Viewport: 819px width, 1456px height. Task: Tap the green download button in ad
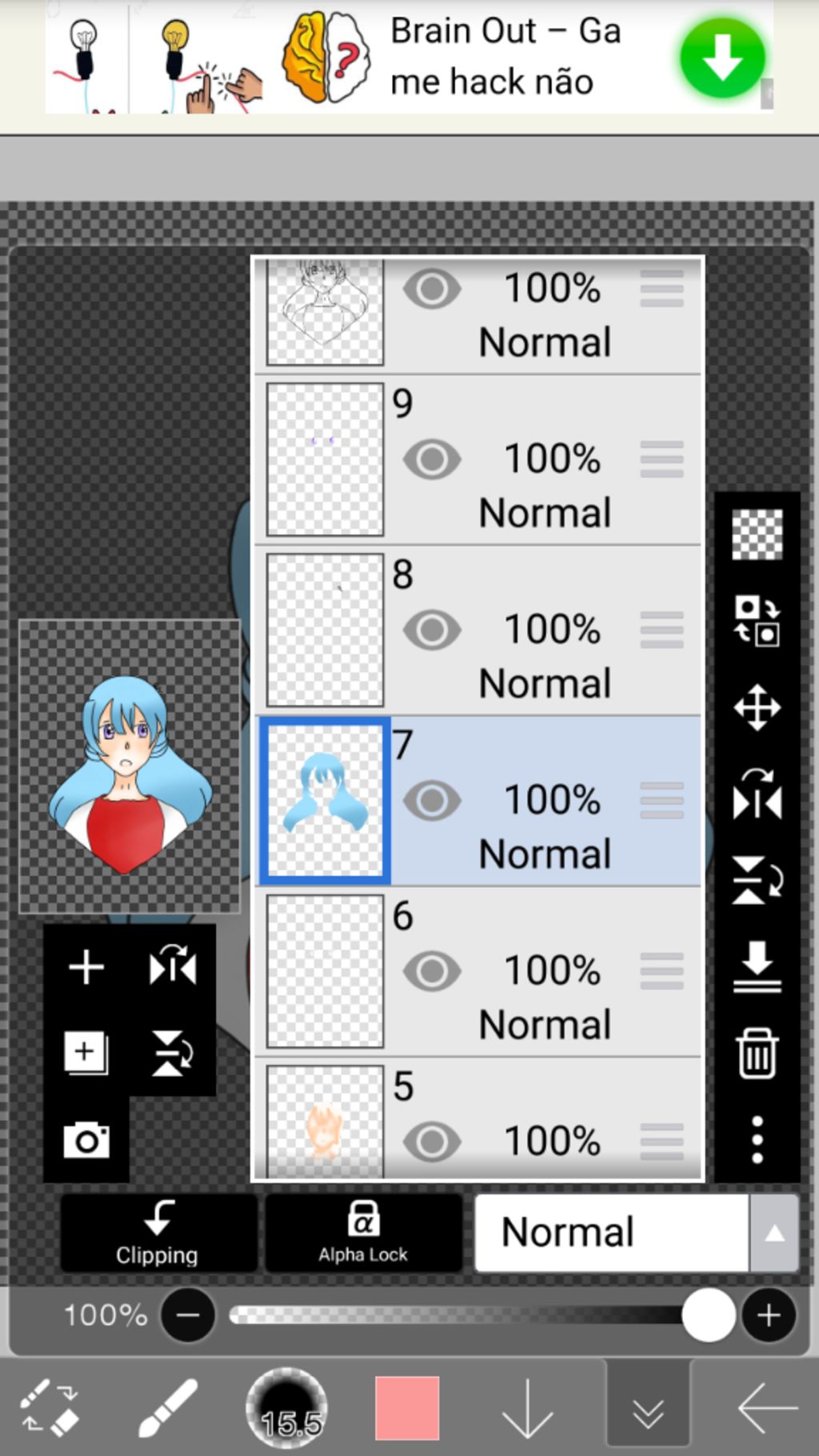tap(722, 58)
